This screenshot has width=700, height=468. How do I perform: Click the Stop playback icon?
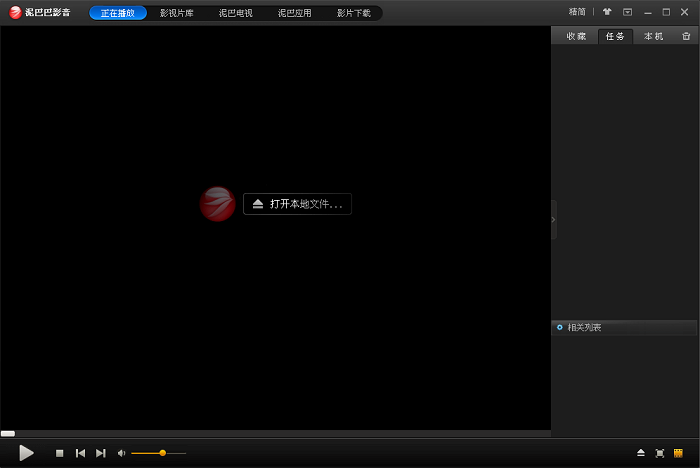coord(59,453)
